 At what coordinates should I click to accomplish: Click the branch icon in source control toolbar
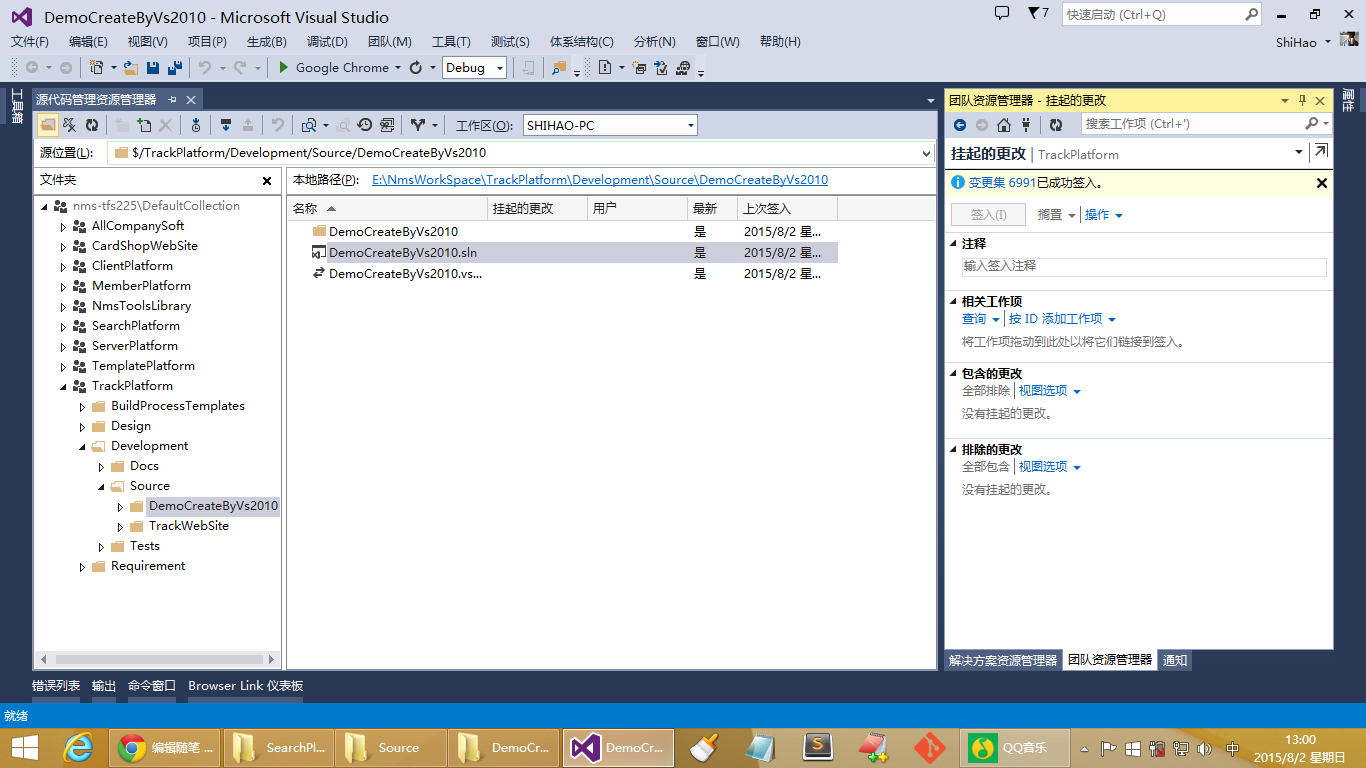coord(418,125)
